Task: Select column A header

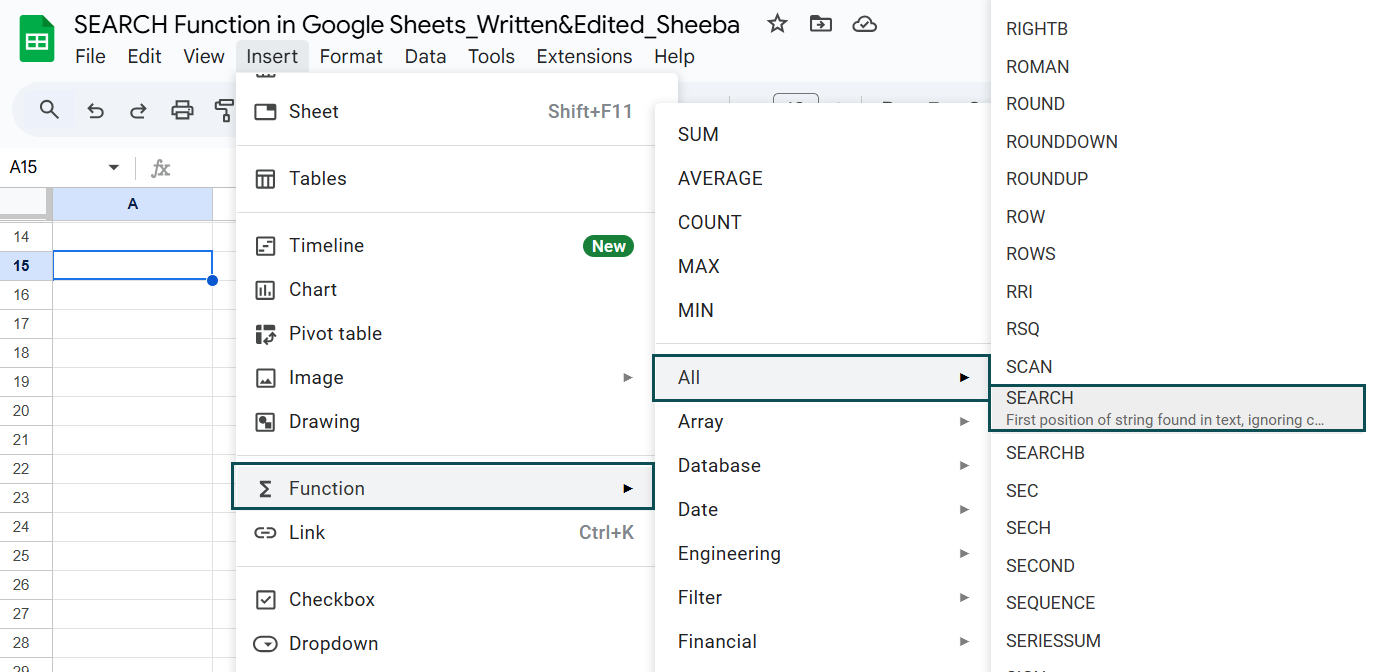Action: [132, 204]
